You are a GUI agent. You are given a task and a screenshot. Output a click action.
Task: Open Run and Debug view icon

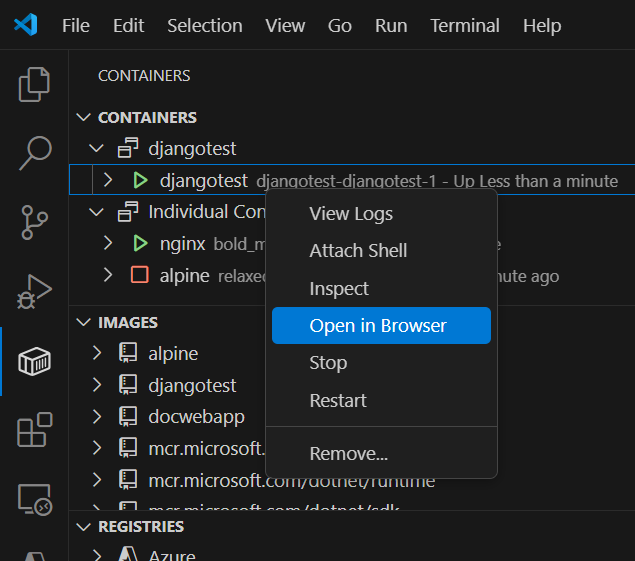point(34,292)
